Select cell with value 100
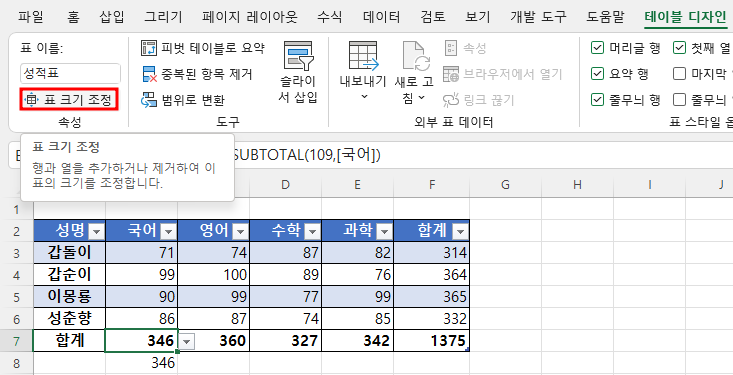Viewport: 733px width, 375px height. coord(214,275)
